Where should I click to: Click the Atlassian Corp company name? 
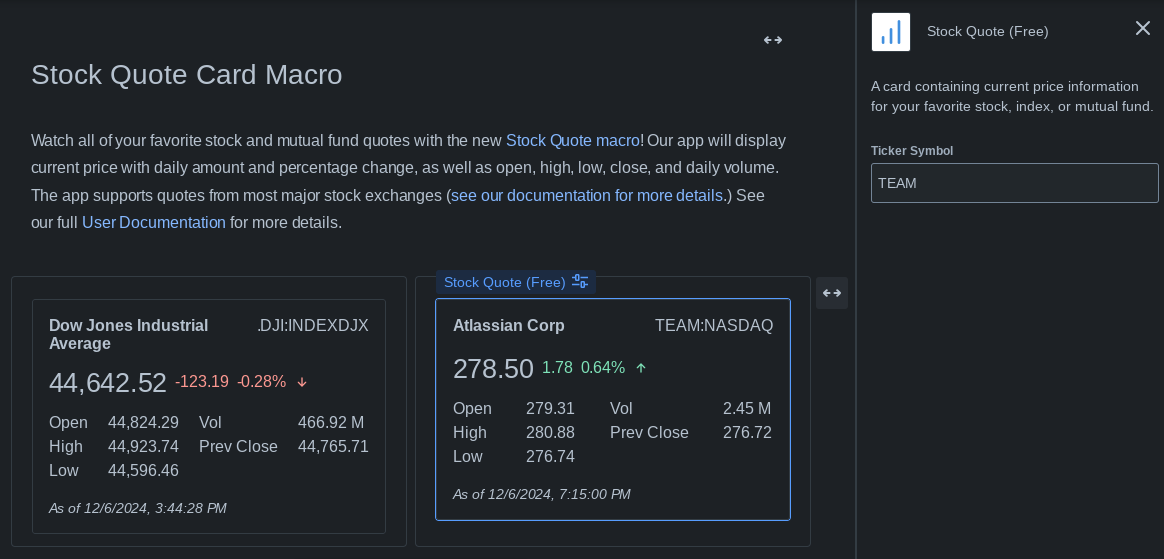(509, 325)
